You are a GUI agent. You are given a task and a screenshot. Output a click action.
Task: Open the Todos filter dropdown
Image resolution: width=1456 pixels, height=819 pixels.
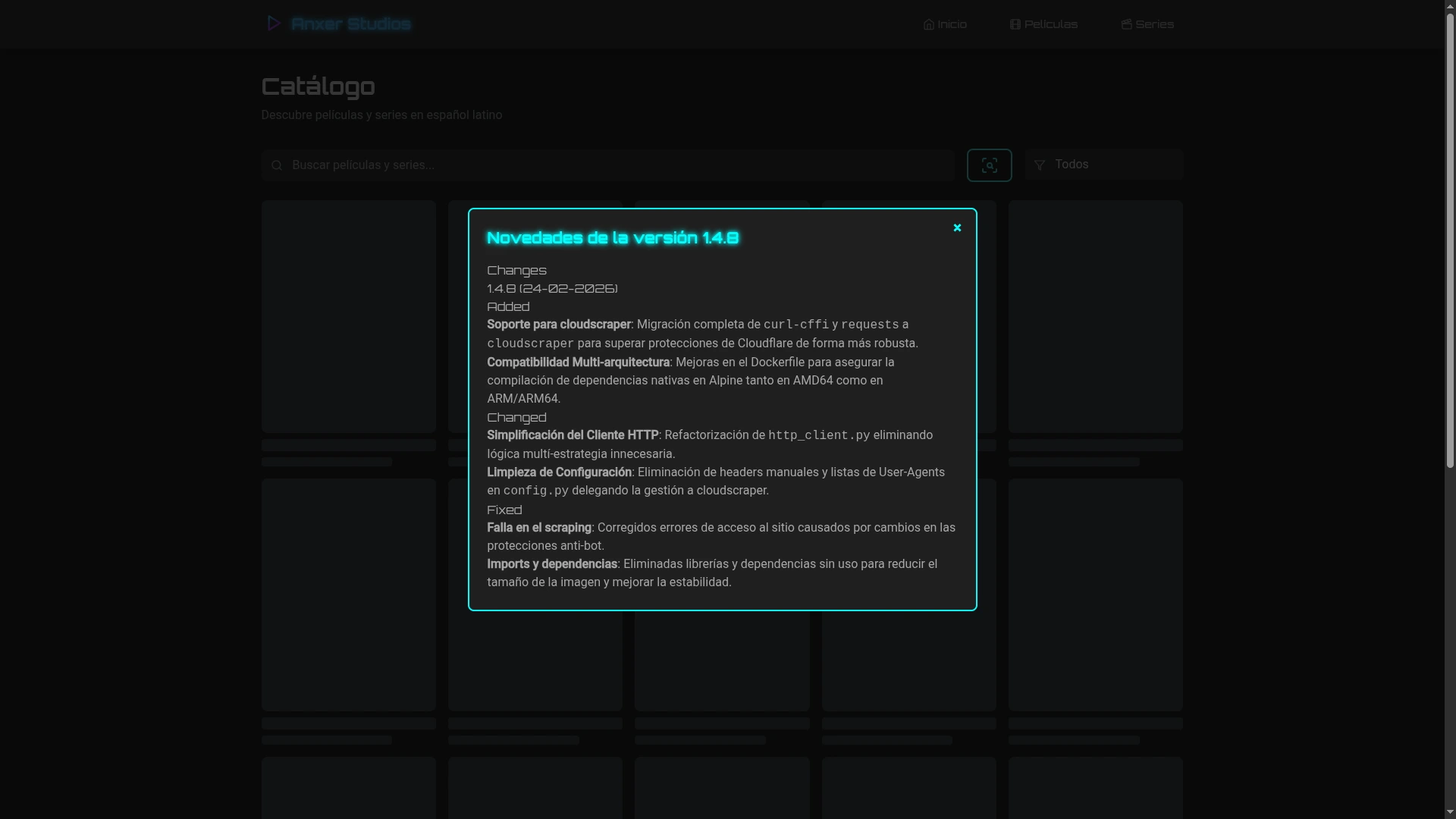coord(1104,165)
